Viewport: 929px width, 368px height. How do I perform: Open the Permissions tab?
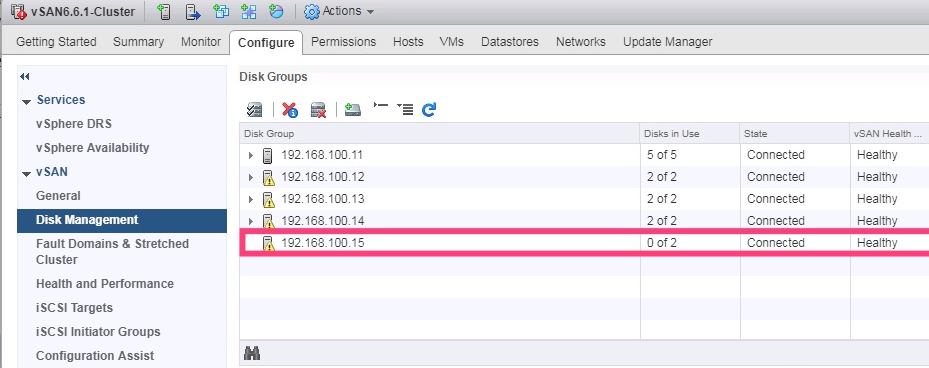[x=344, y=42]
